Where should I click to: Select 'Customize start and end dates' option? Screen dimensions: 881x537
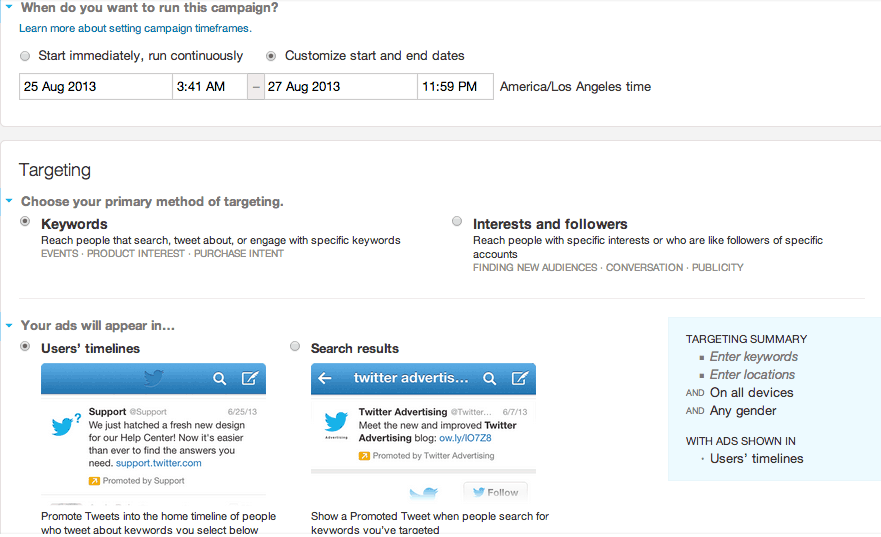pyautogui.click(x=272, y=56)
